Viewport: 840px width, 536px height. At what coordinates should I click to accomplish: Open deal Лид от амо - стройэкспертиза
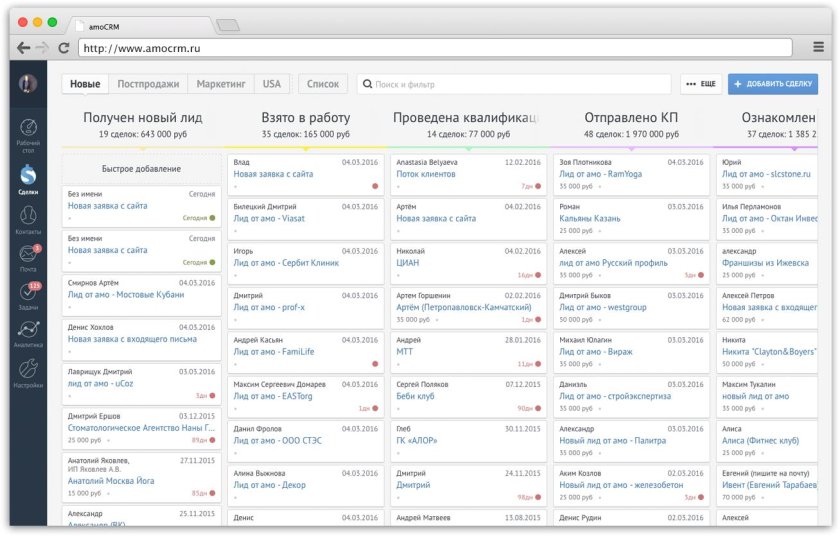tap(615, 396)
